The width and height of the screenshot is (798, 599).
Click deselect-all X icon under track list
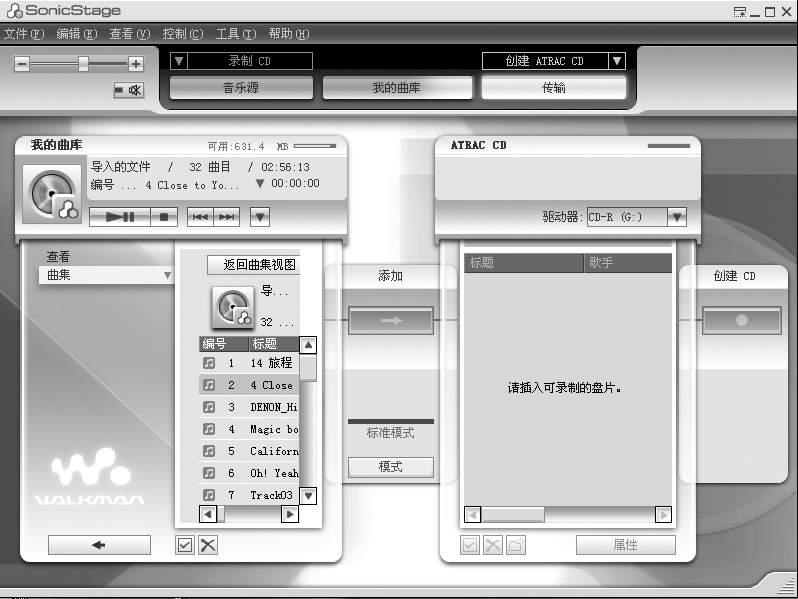208,545
